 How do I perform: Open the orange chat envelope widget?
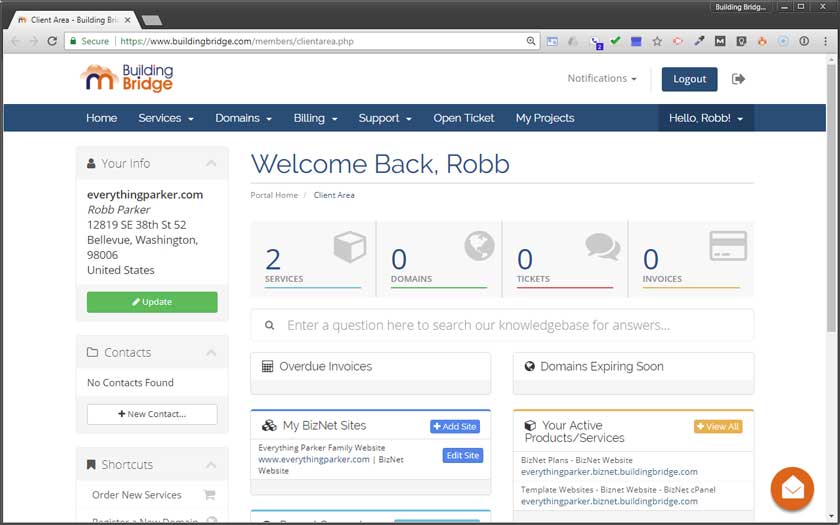(x=792, y=489)
